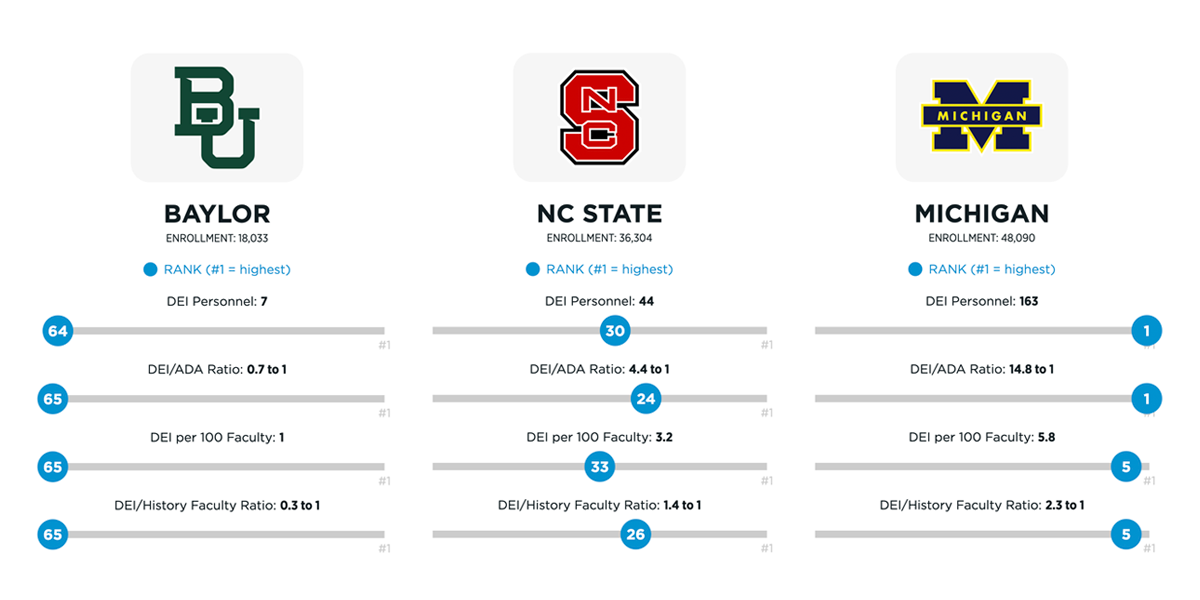This screenshot has width=1200, height=600.
Task: Click NC State's DEI Personnel rank 30 marker
Action: (615, 331)
